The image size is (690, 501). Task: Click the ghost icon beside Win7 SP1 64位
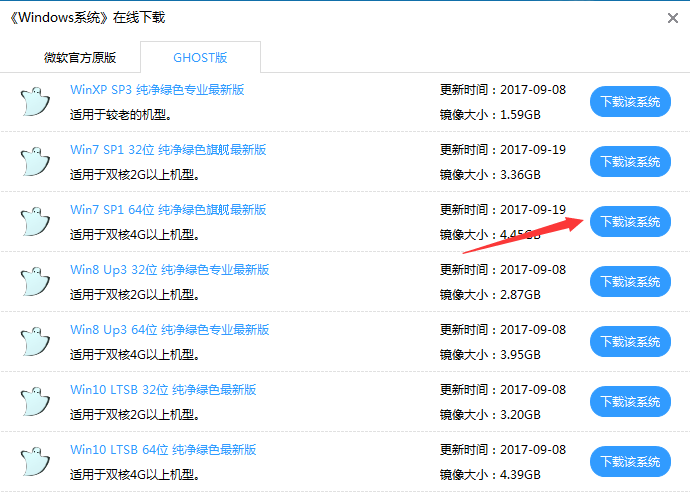[36, 222]
